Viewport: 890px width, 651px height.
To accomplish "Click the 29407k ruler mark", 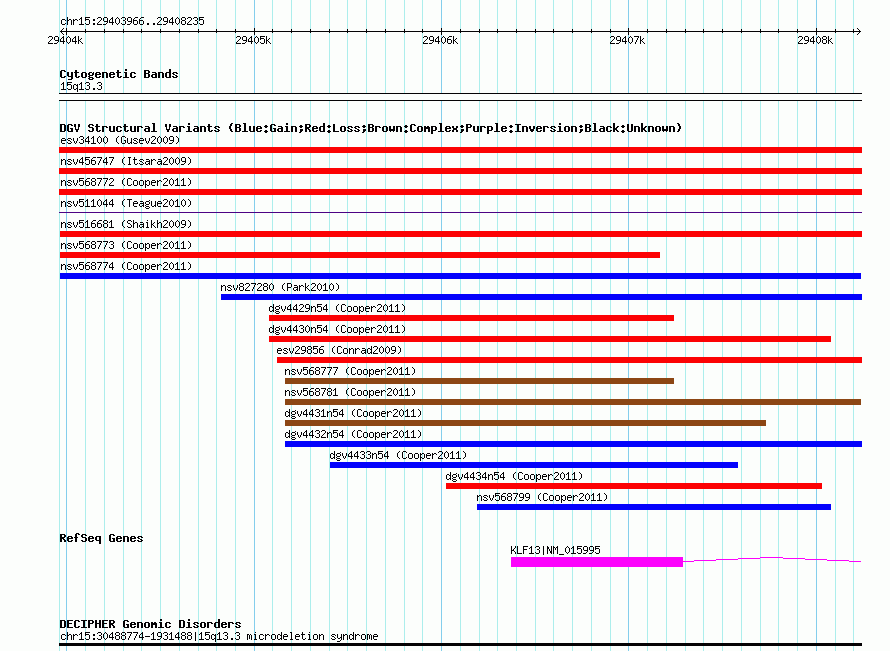I will [x=628, y=40].
